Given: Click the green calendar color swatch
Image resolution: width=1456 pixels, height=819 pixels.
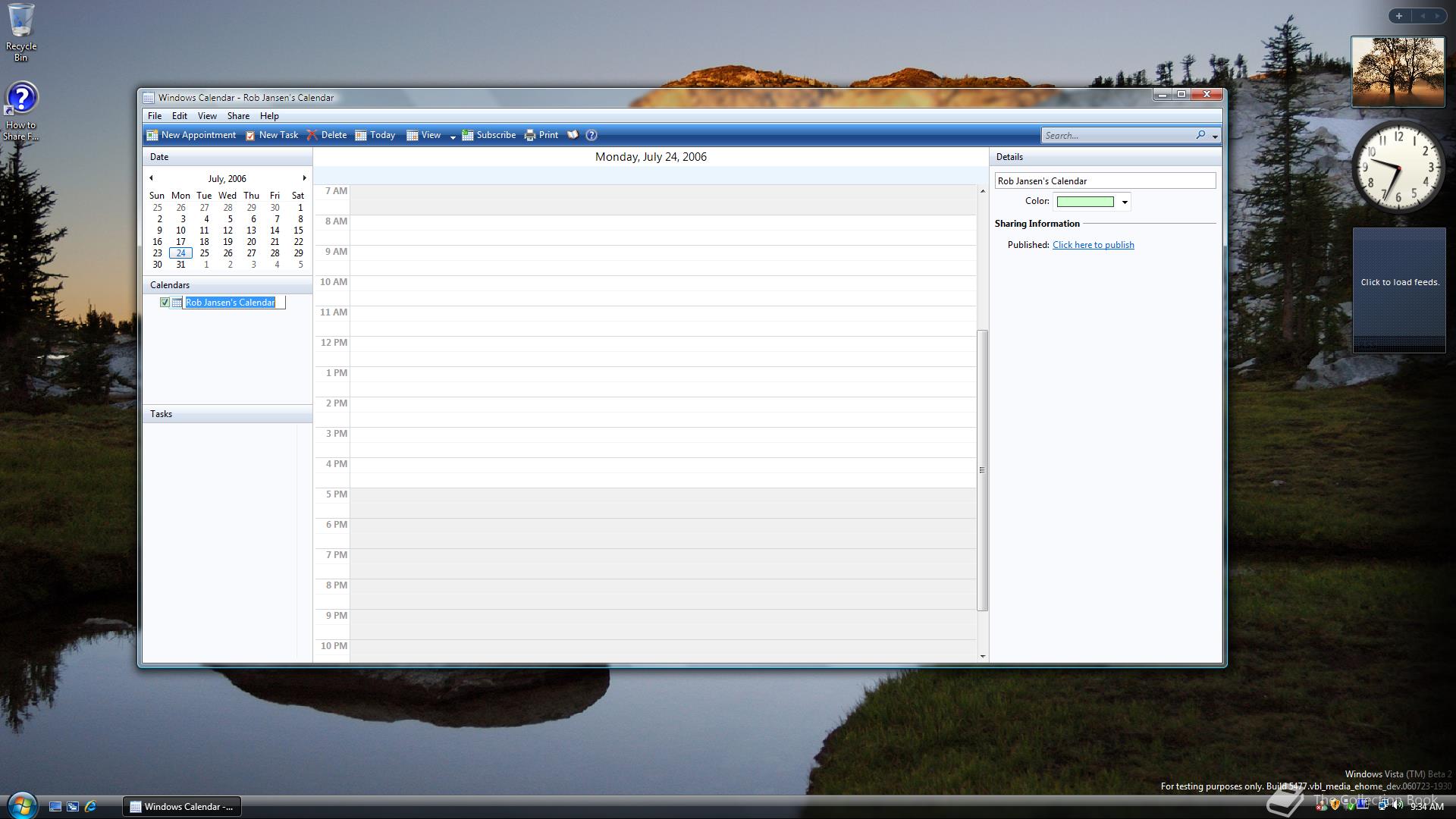Looking at the screenshot, I should click(x=1085, y=202).
